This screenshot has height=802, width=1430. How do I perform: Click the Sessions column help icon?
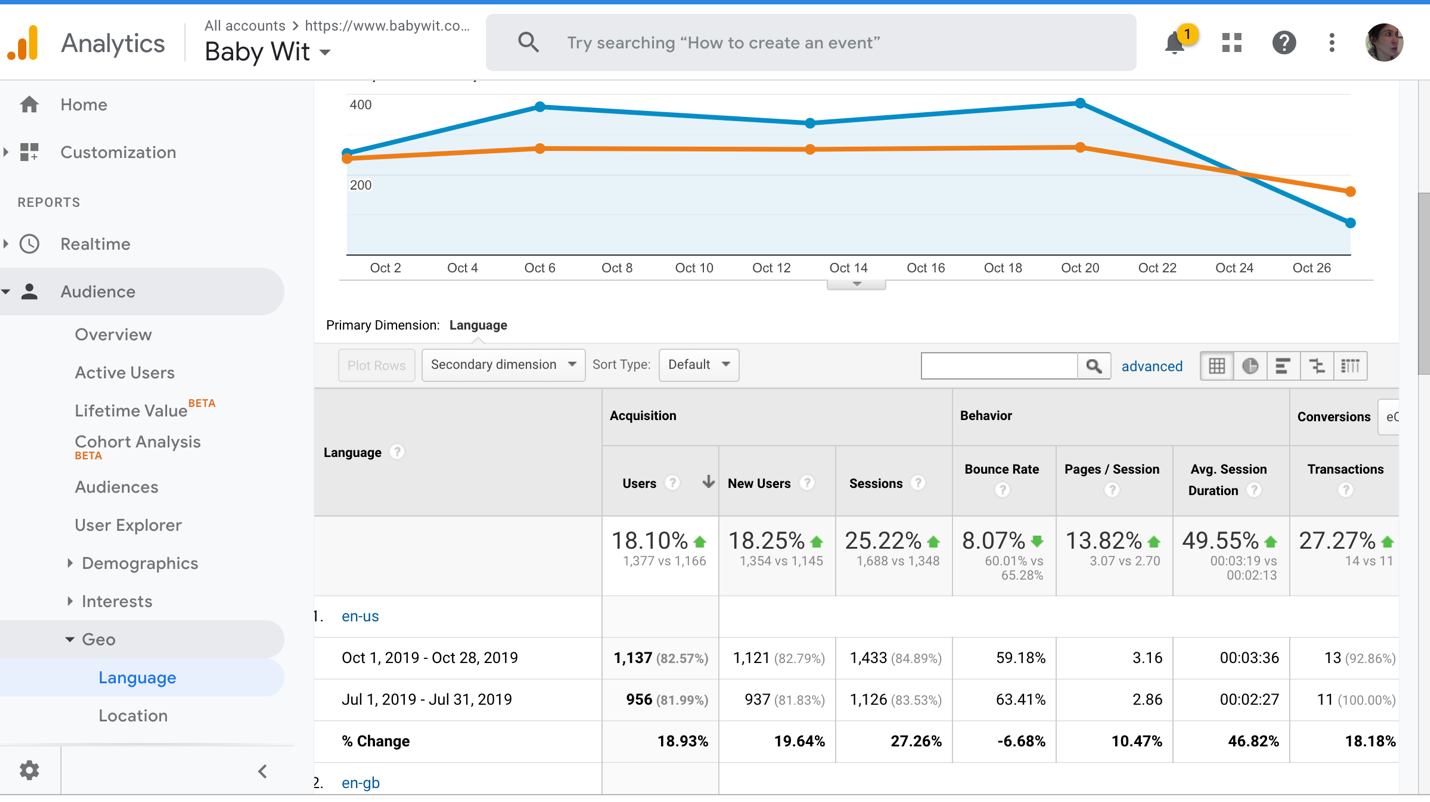(x=918, y=483)
